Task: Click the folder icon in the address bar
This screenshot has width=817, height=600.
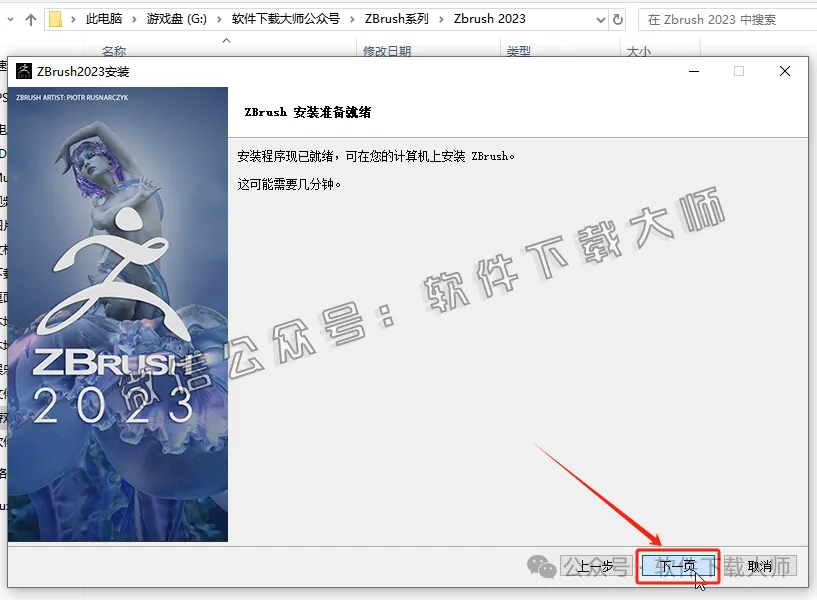Action: [x=53, y=18]
